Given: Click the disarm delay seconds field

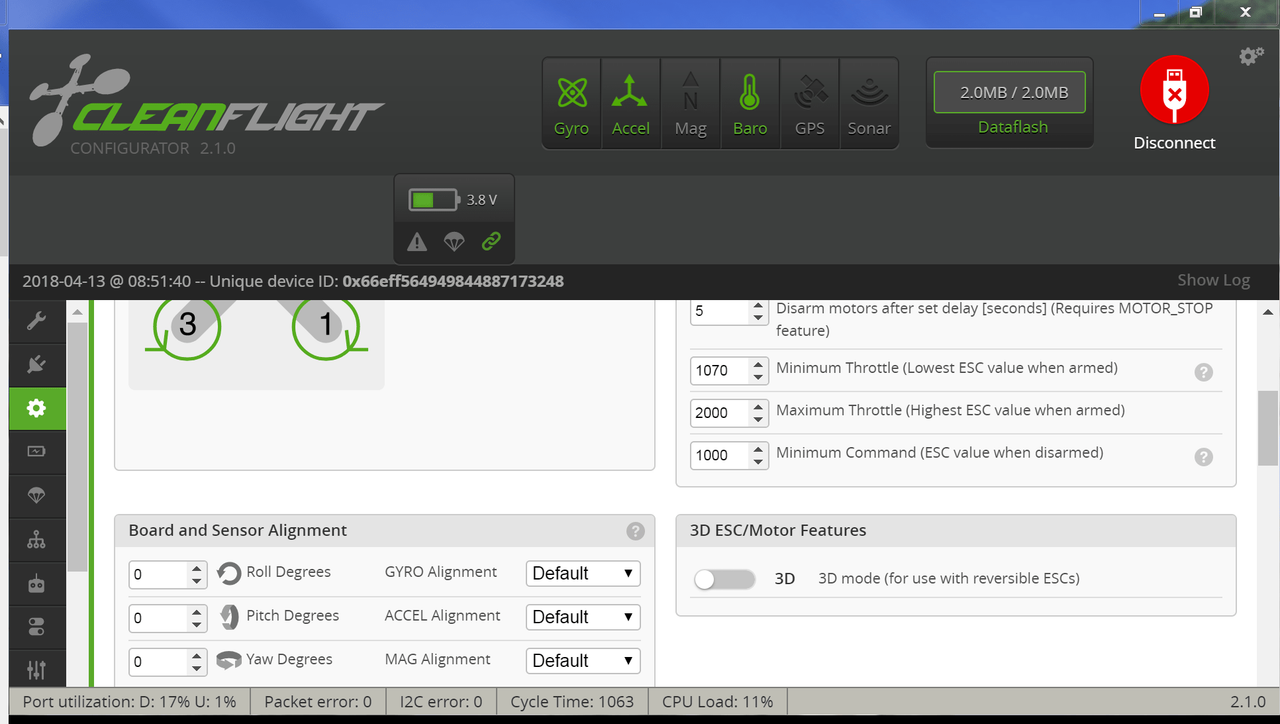Looking at the screenshot, I should point(729,311).
